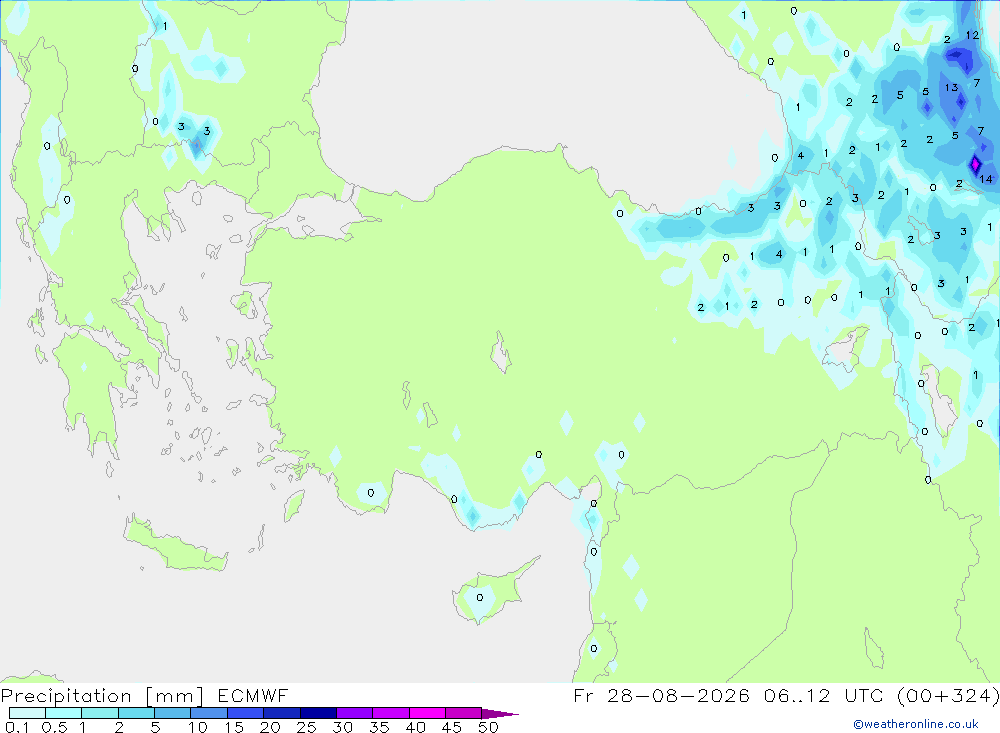
Task: Click the above-50 legend arrow tip
Action: point(500,714)
